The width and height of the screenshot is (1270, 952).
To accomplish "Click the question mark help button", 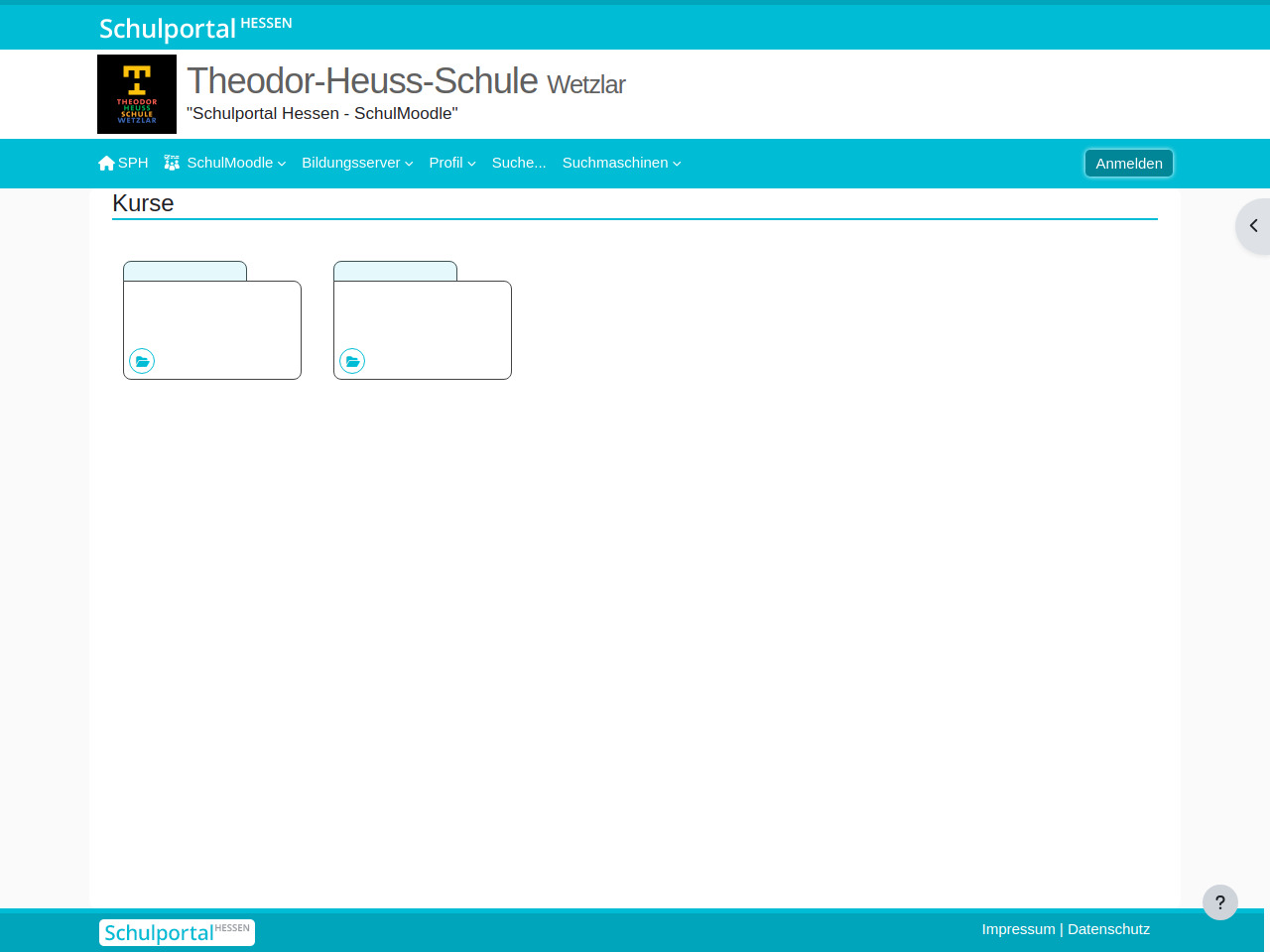I will (x=1219, y=902).
